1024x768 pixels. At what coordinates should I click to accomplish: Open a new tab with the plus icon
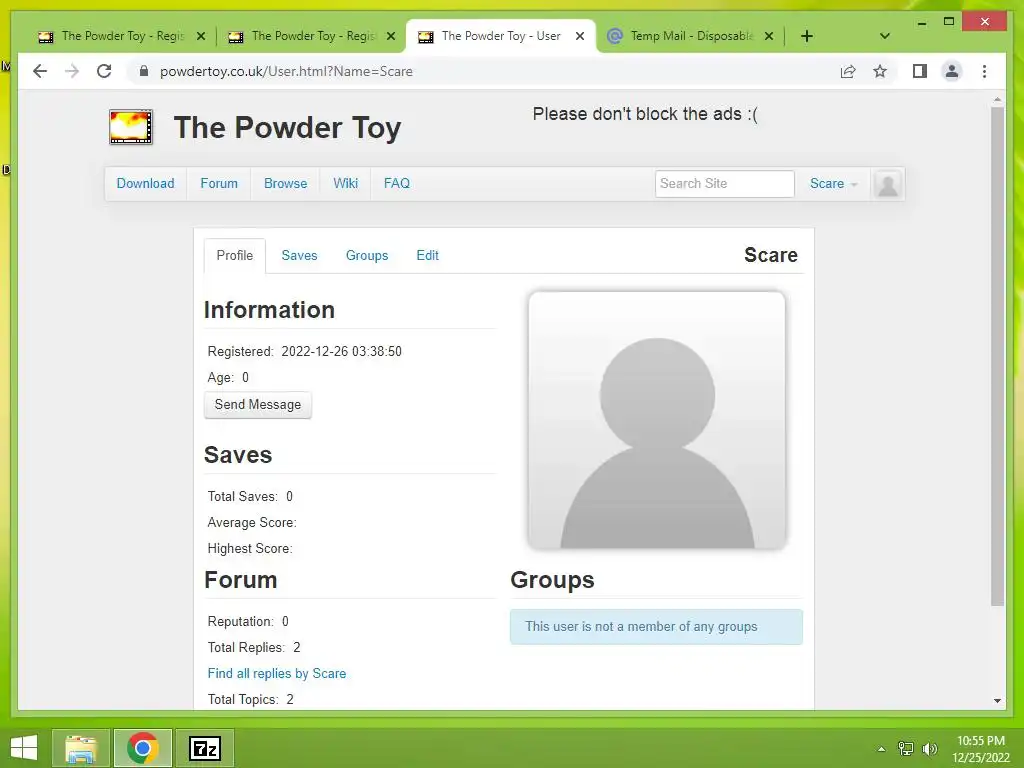pos(807,36)
